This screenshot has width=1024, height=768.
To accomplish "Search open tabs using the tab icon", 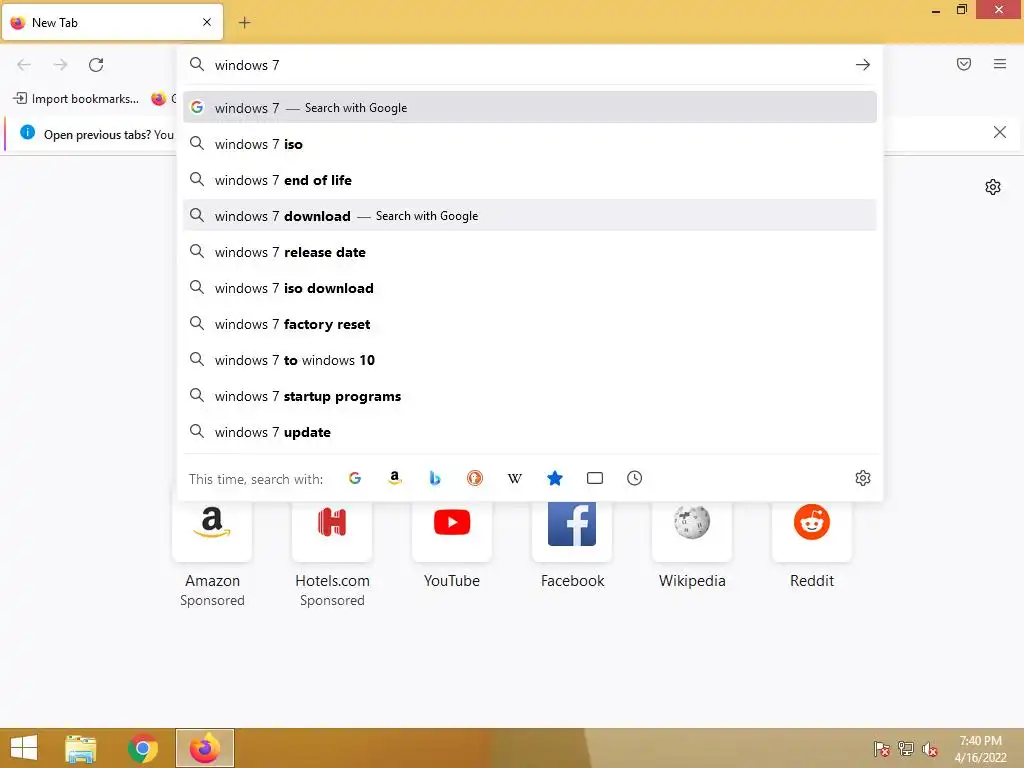I will 595,478.
